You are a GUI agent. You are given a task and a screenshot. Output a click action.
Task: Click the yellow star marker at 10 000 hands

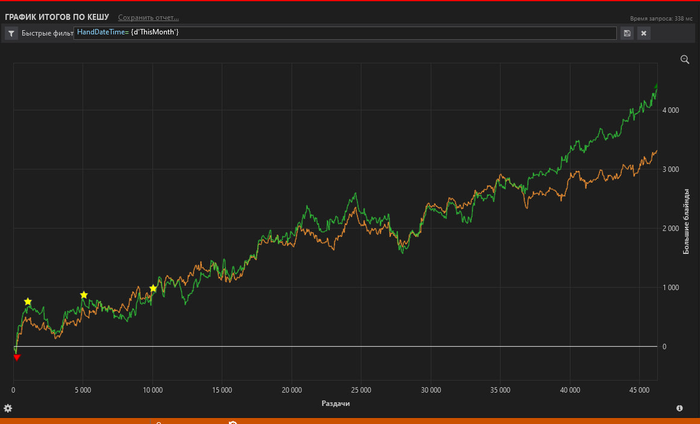pos(153,288)
